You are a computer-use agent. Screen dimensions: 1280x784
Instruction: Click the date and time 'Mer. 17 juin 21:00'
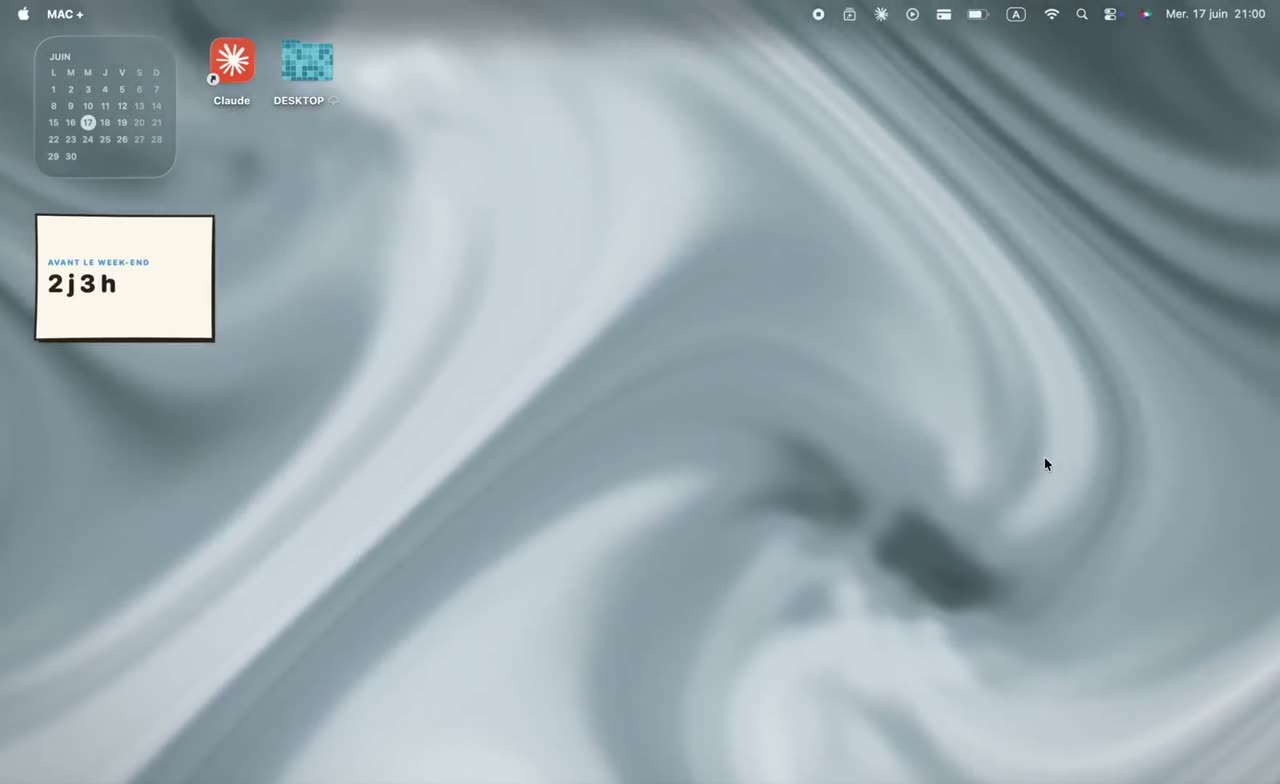(1215, 14)
